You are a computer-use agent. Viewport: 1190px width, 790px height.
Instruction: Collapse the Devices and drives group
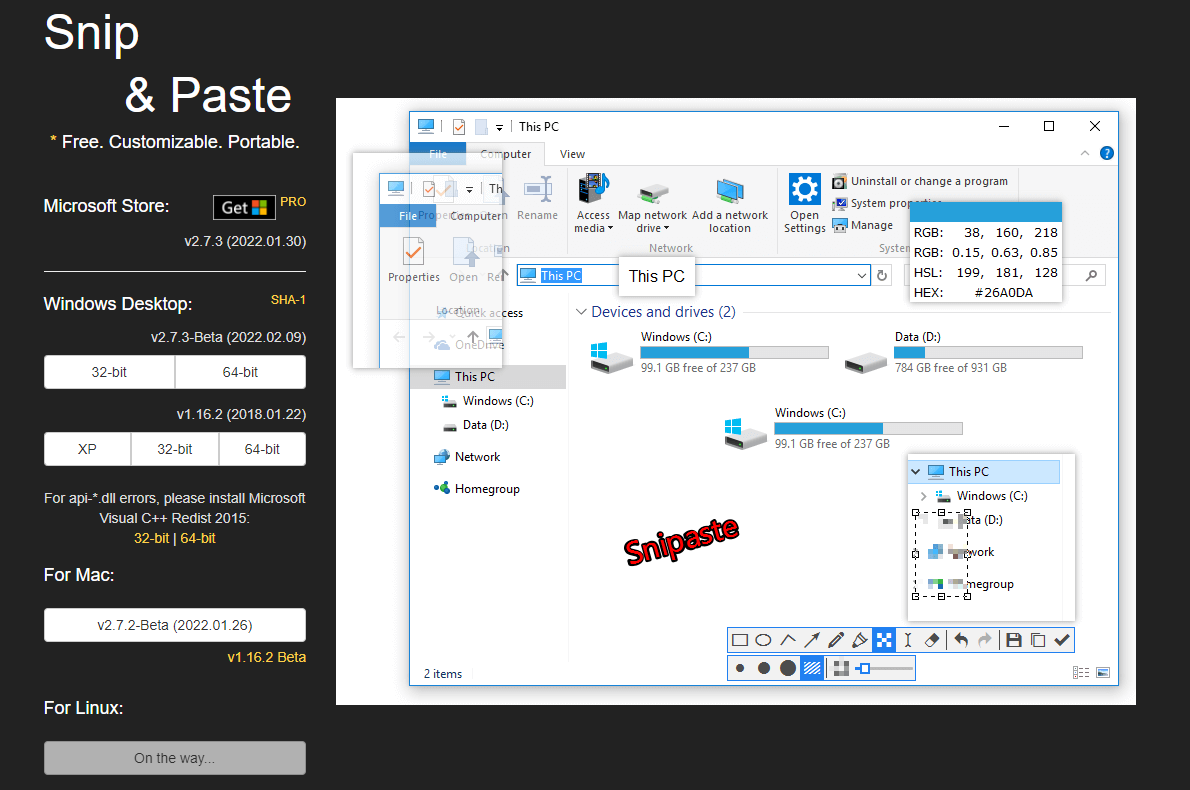pyautogui.click(x=581, y=312)
